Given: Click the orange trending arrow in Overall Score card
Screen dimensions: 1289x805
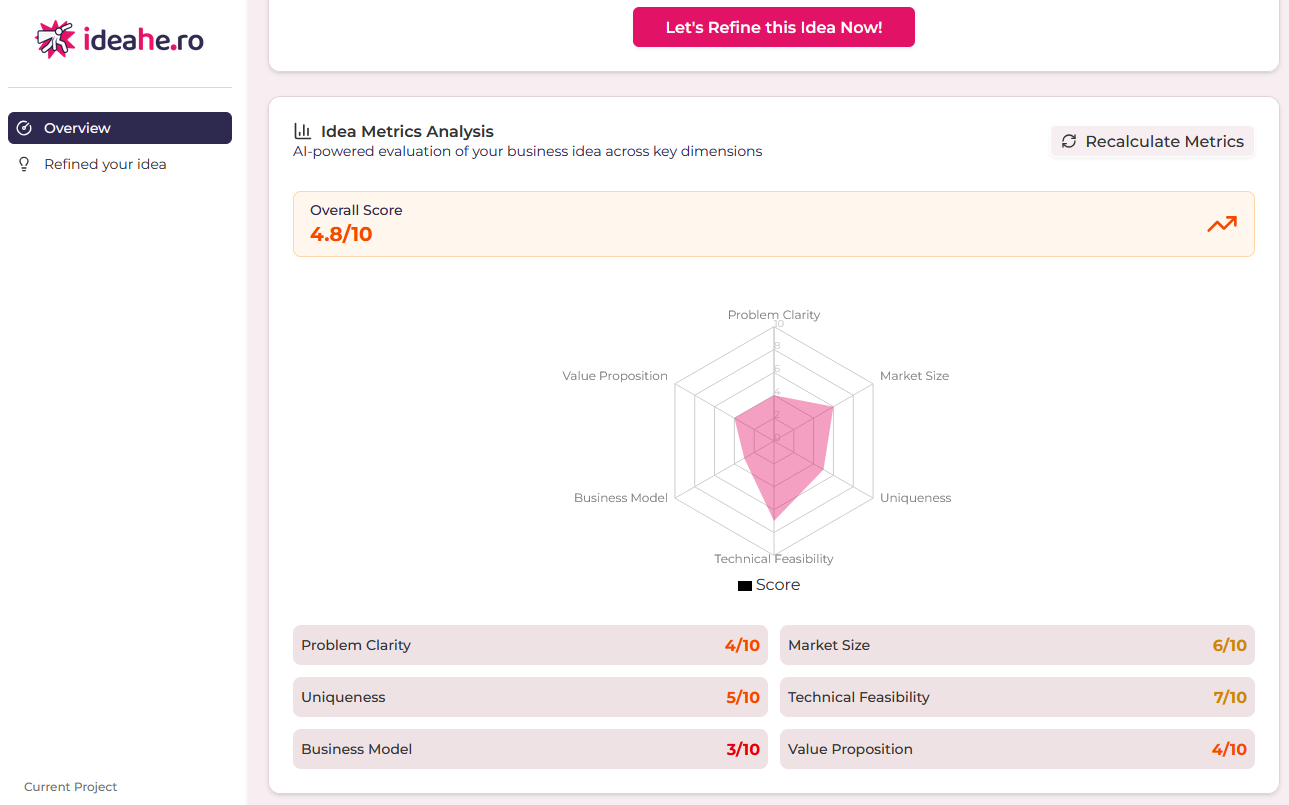Looking at the screenshot, I should coord(1221,224).
